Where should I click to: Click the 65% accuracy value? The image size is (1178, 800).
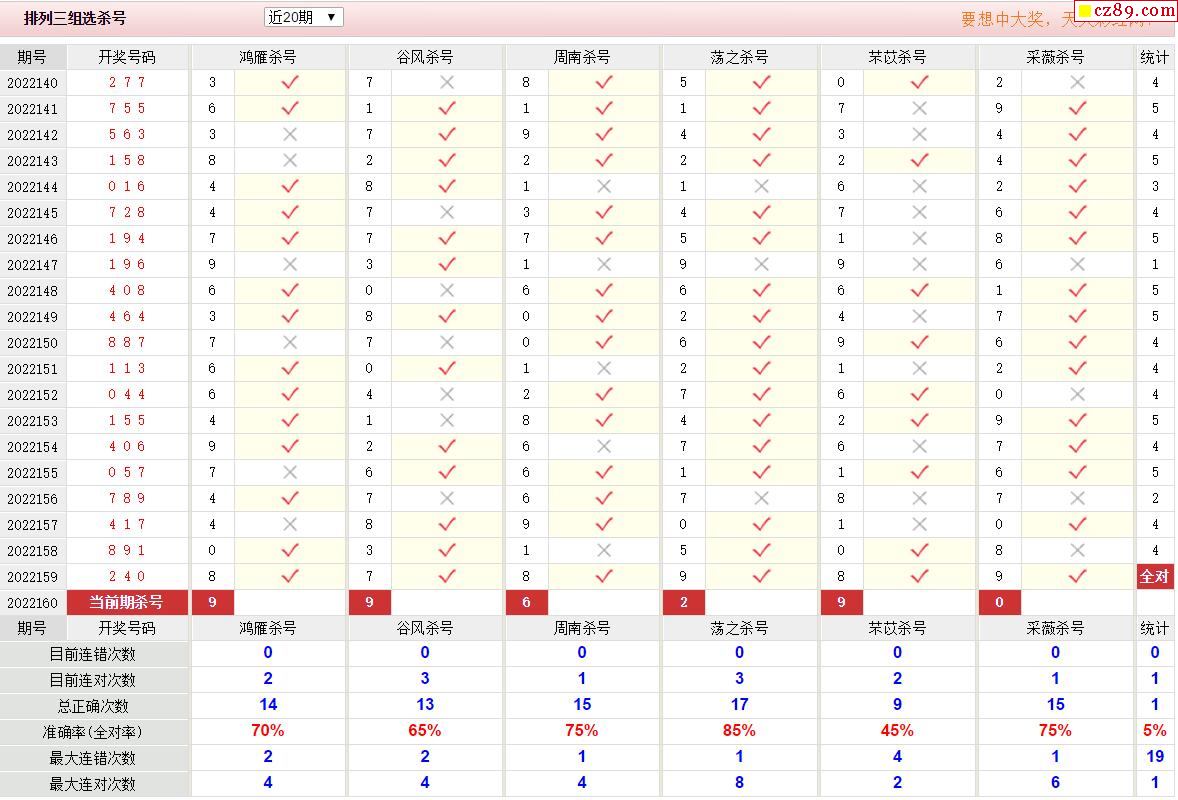(x=425, y=730)
